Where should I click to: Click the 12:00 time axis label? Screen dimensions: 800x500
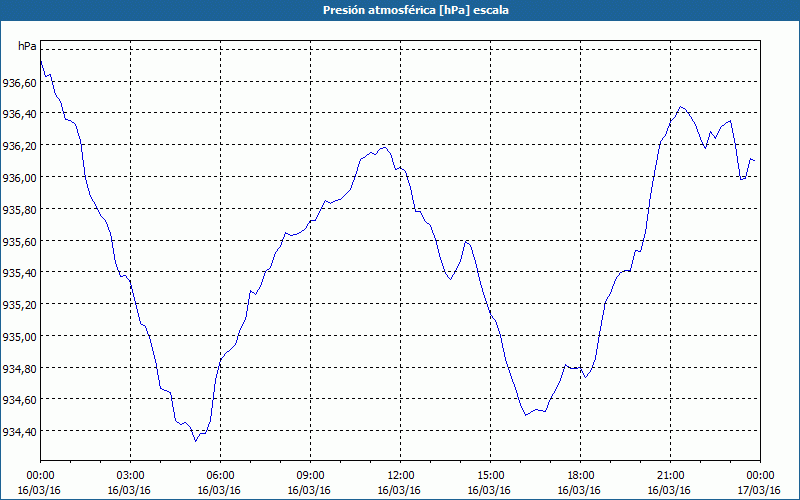(x=401, y=476)
